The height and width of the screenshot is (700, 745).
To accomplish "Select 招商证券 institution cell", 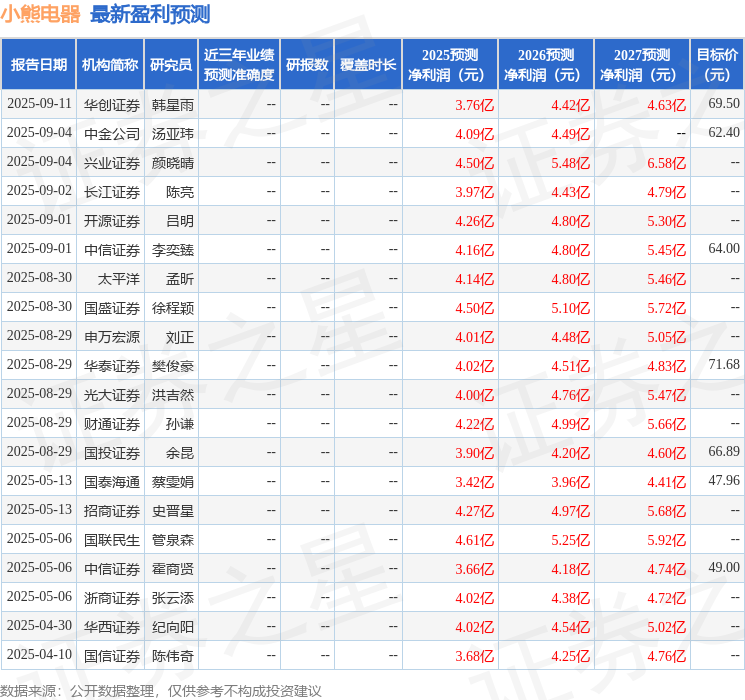I will 112,511.
